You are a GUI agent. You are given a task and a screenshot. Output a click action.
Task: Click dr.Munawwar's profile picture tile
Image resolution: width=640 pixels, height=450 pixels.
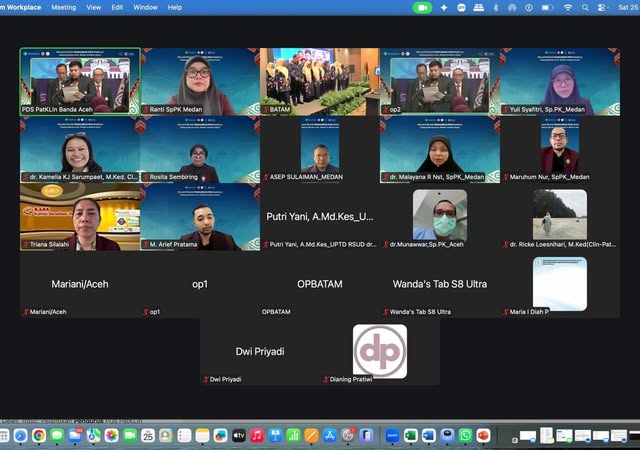440,214
